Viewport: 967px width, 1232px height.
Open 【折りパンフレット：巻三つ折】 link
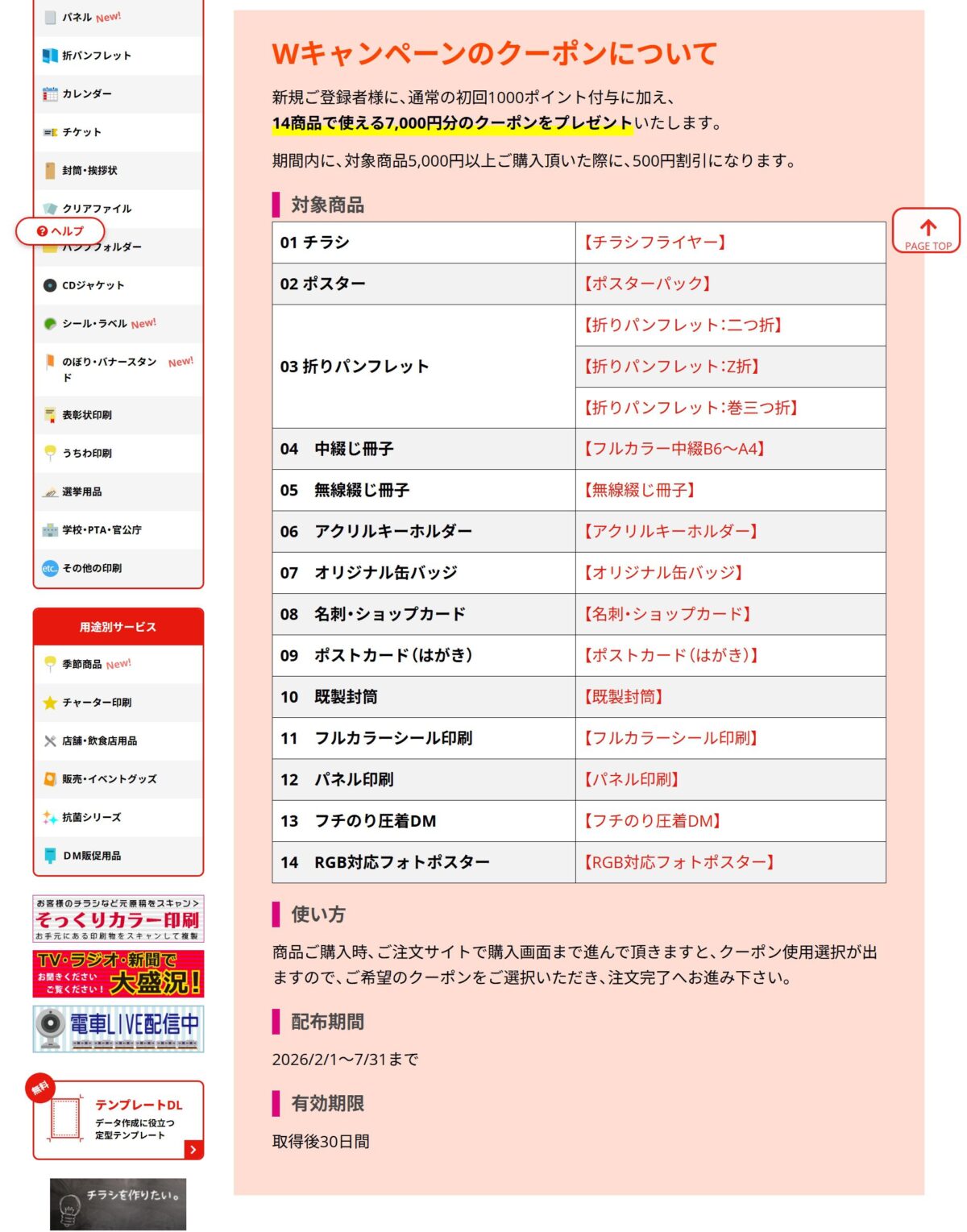click(x=691, y=408)
